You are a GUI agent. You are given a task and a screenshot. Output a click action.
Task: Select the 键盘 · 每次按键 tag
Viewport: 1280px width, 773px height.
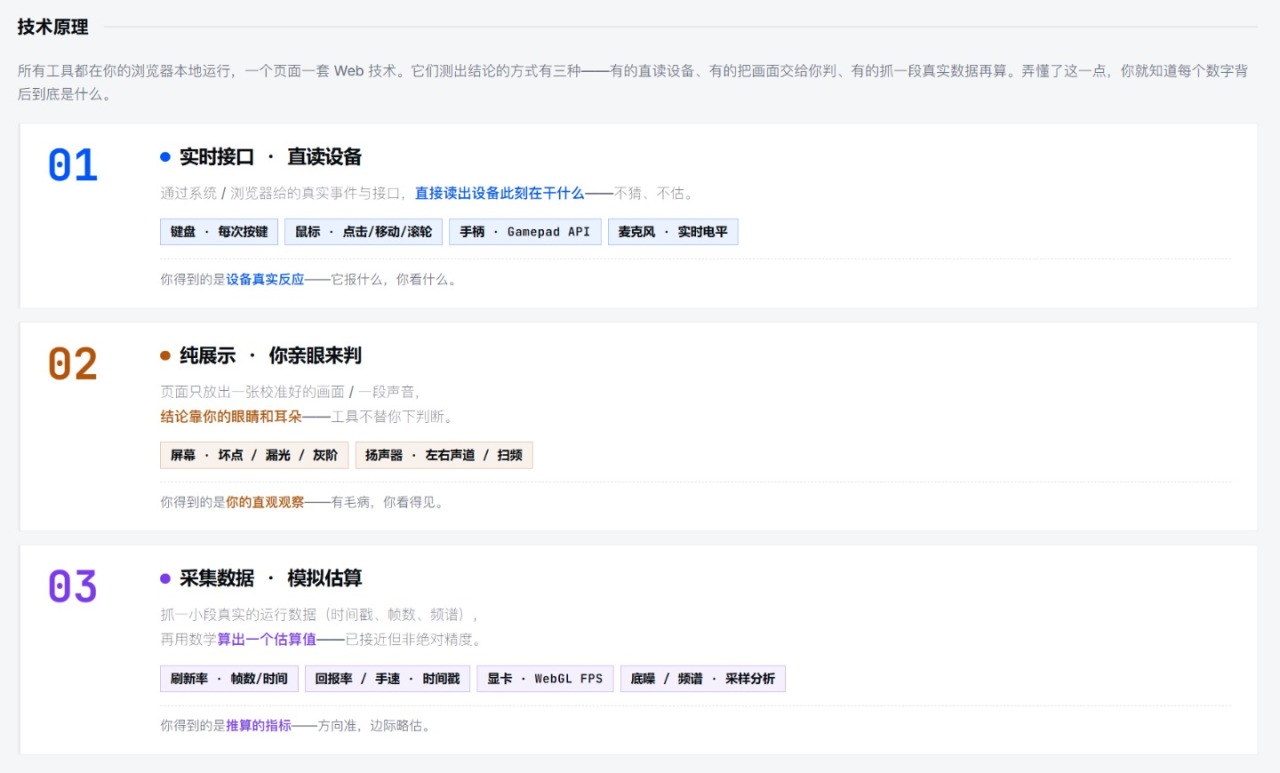point(219,232)
